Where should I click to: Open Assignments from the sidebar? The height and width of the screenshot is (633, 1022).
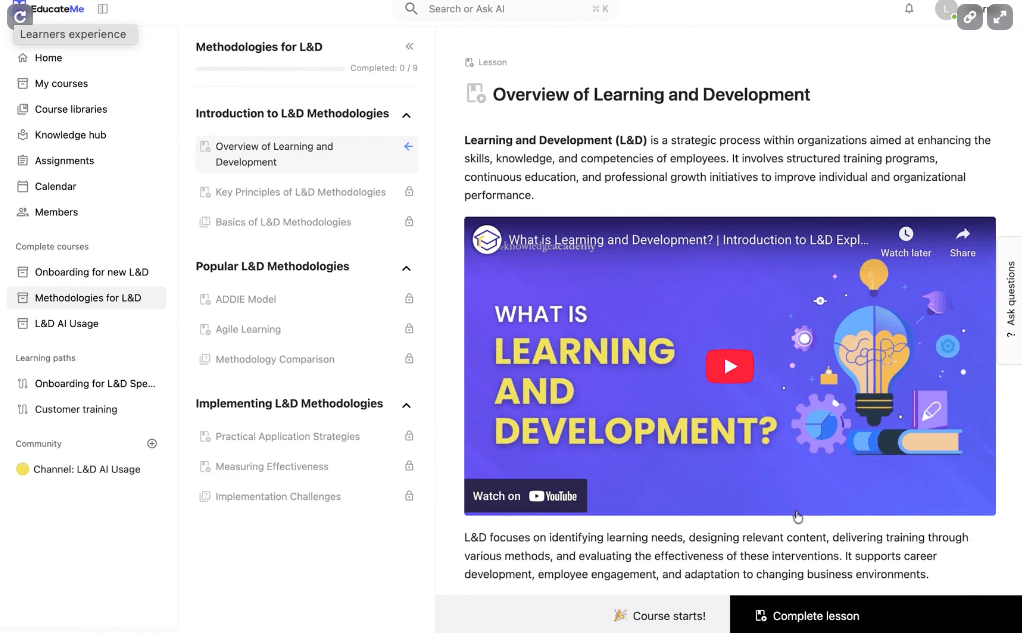click(64, 161)
